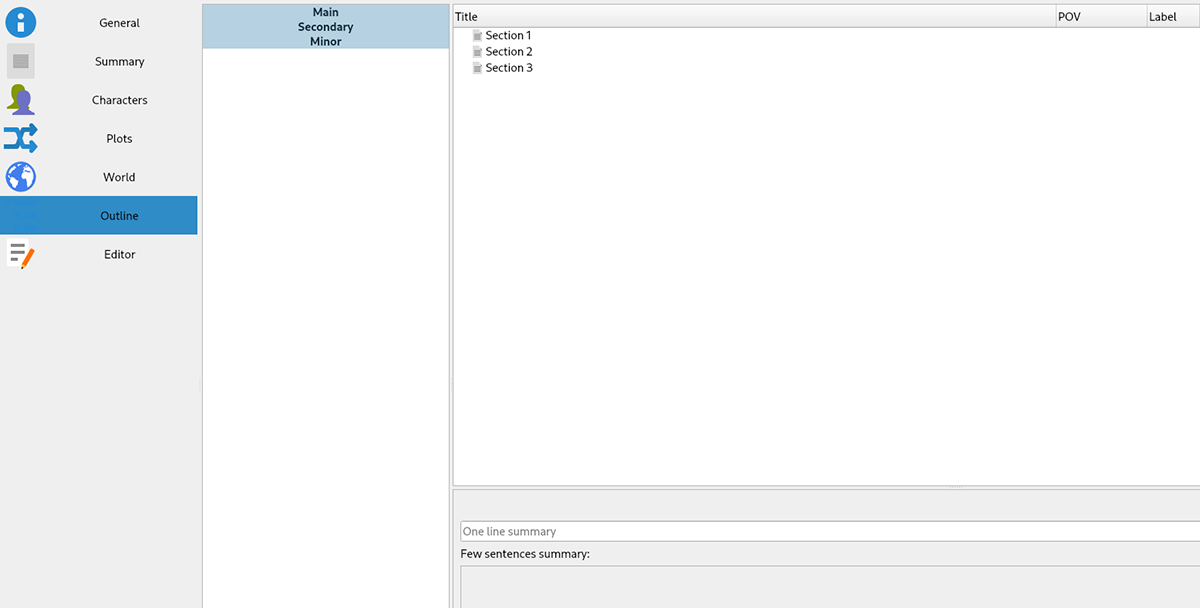1200x608 pixels.
Task: Sort by the Label column header
Action: coord(1173,17)
